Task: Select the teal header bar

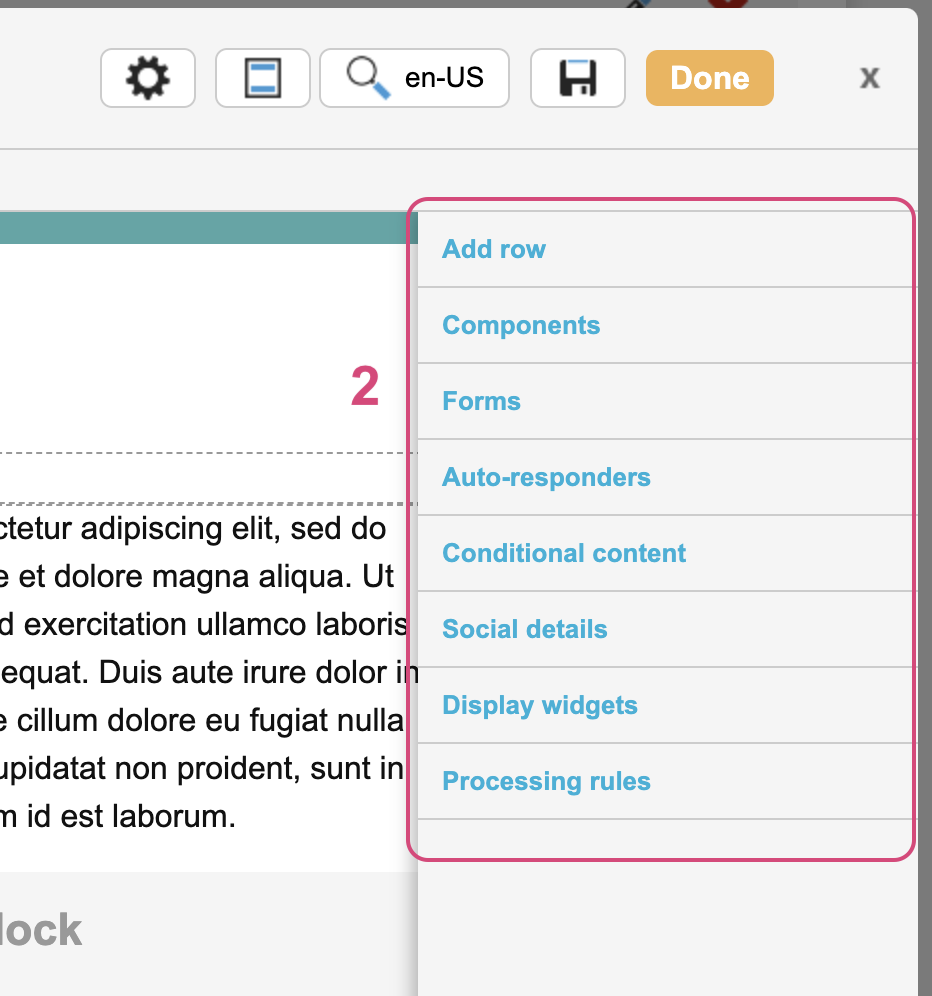Action: 200,228
